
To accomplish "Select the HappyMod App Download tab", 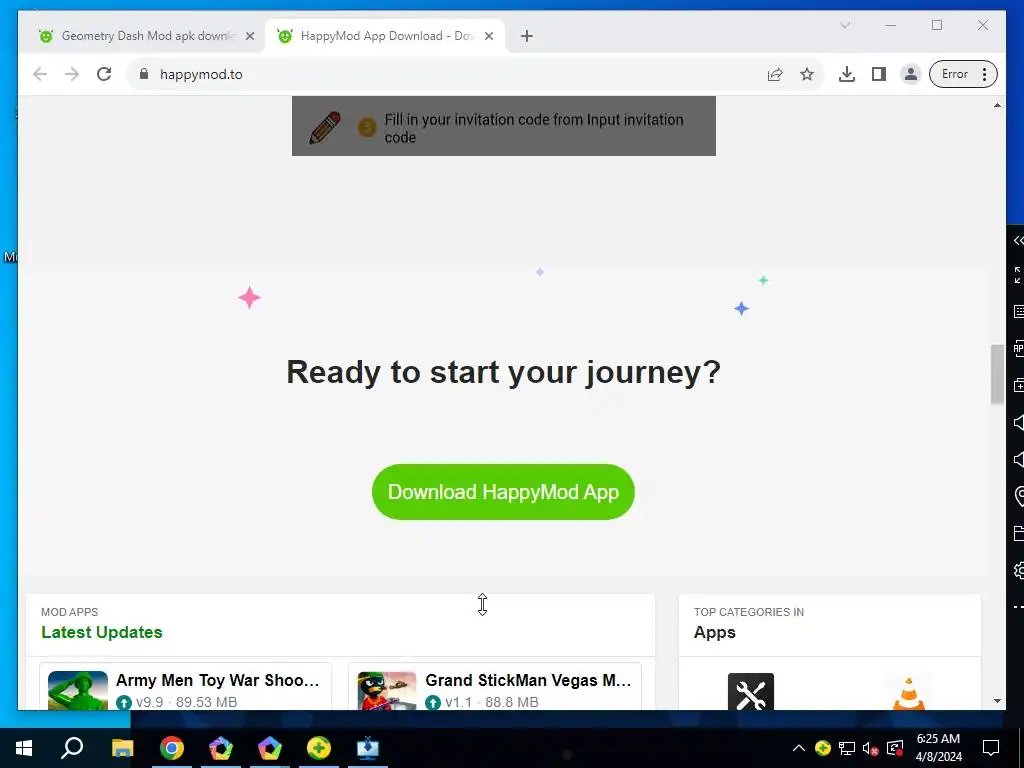I will pyautogui.click(x=385, y=36).
